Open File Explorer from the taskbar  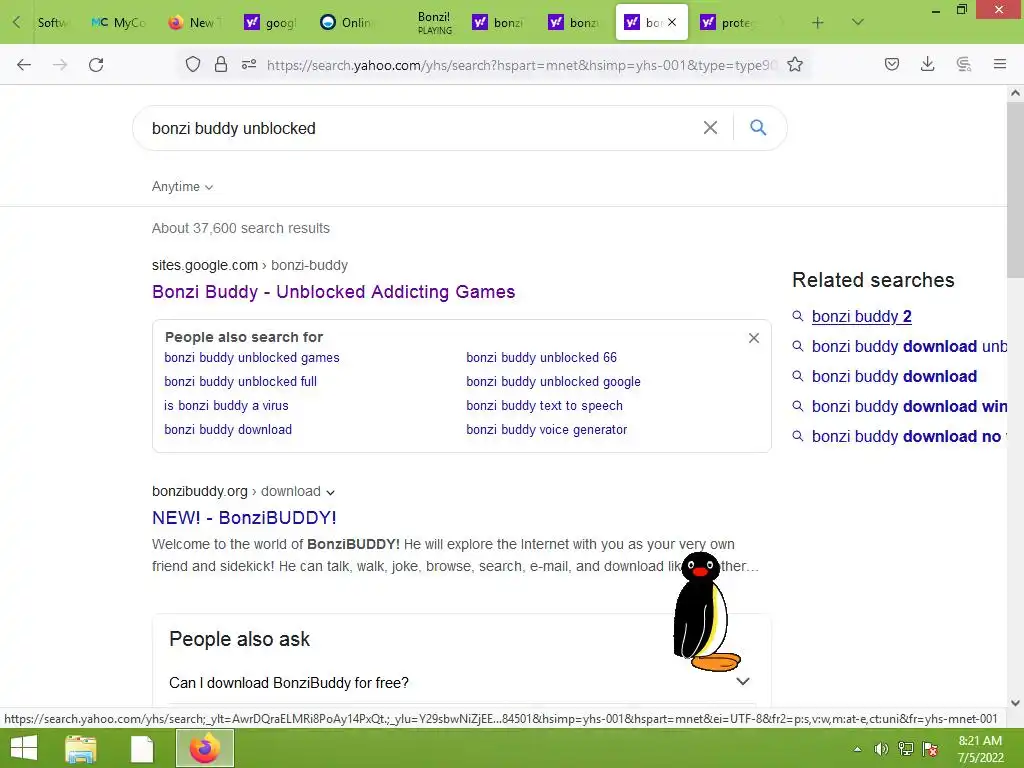[x=81, y=748]
